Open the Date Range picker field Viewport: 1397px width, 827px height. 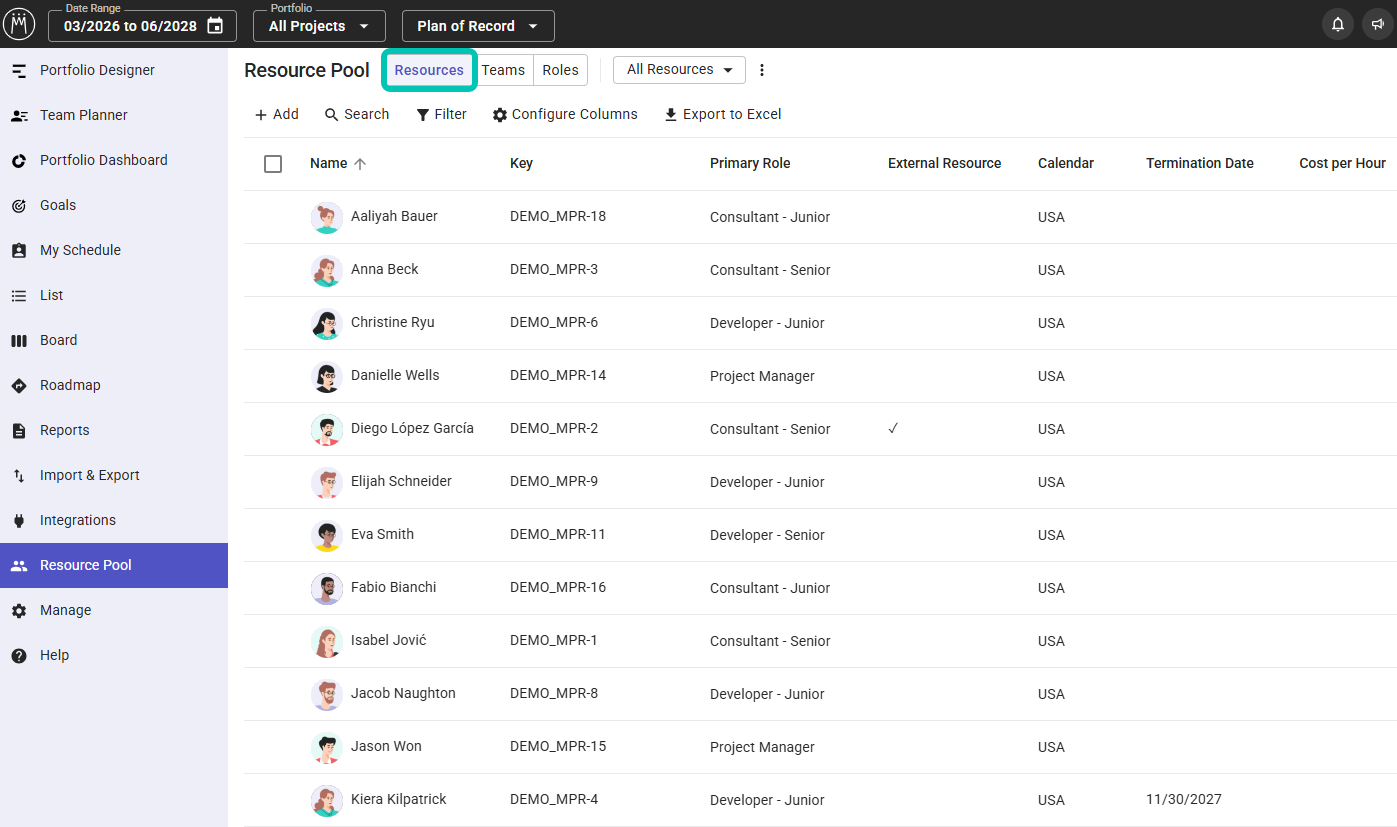(142, 26)
